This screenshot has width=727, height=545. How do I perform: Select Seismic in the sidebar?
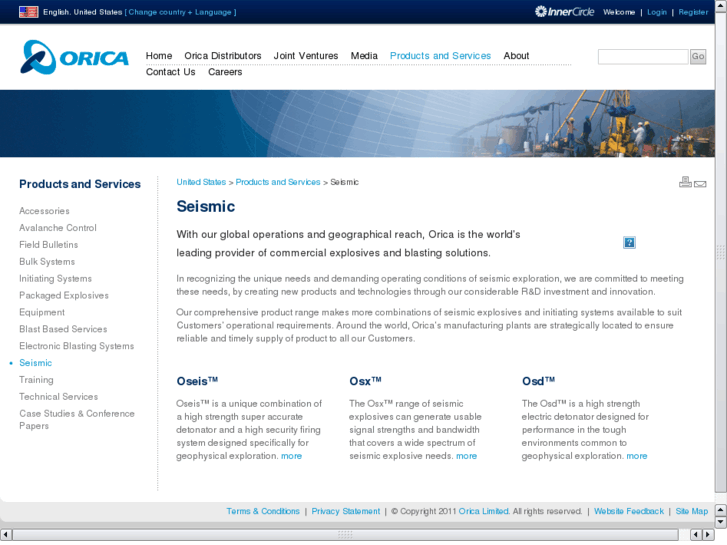36,363
